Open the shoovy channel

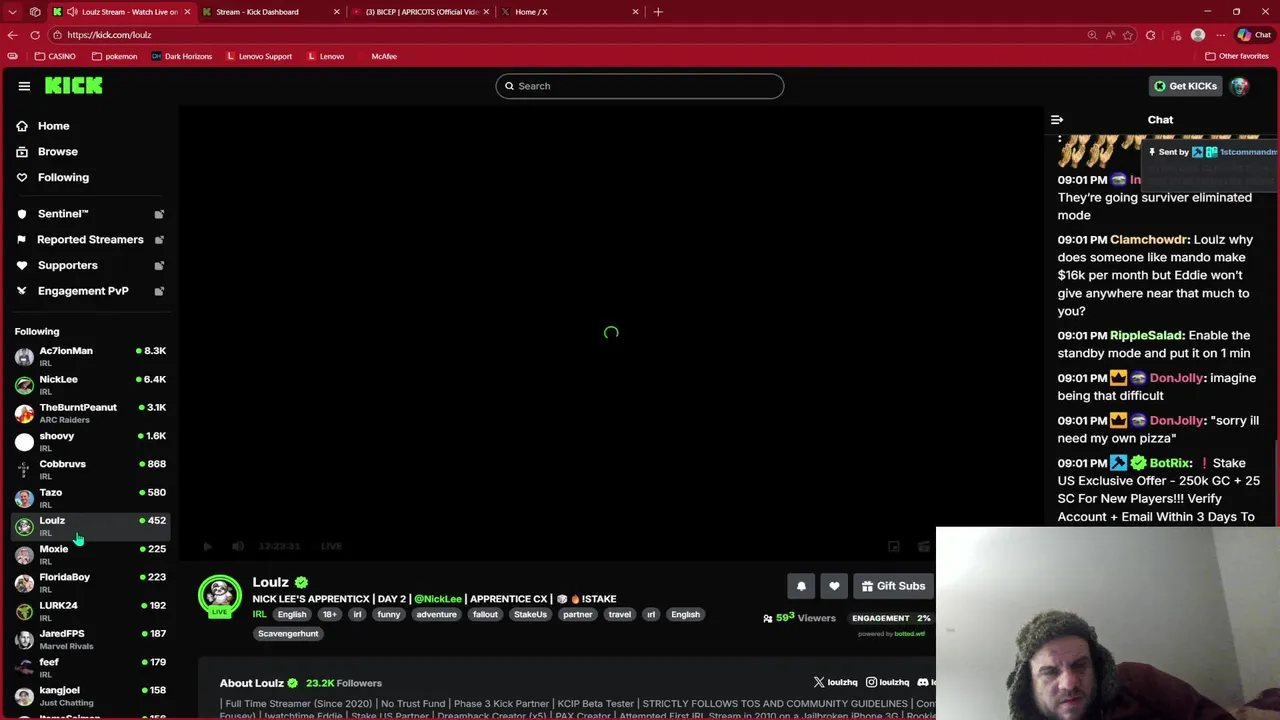(x=90, y=441)
